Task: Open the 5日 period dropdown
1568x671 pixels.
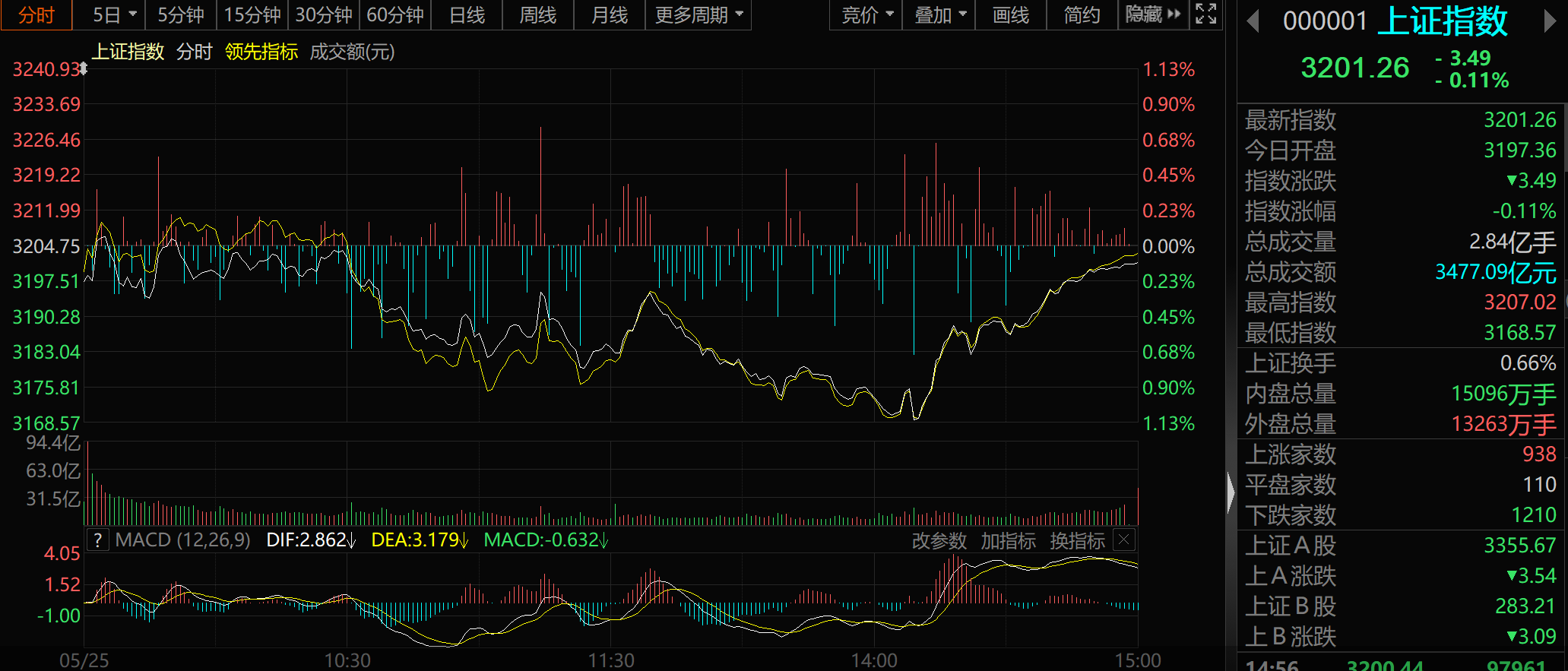Action: pos(114,15)
